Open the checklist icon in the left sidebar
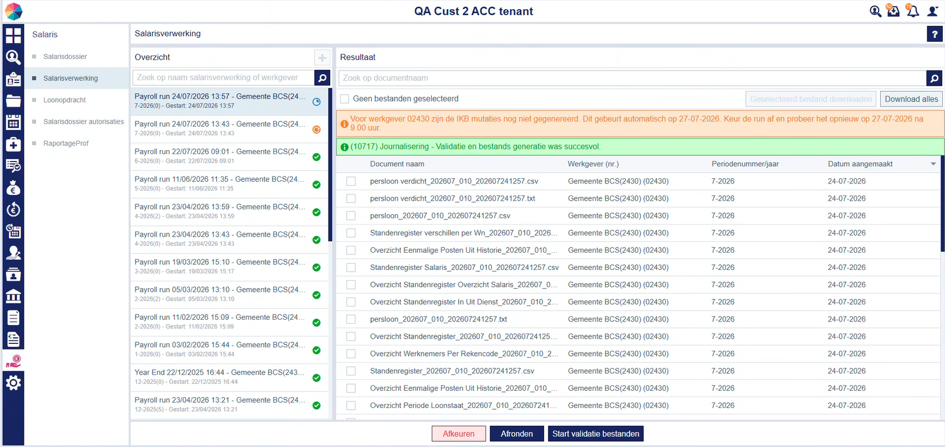The height and width of the screenshot is (447, 945). coord(13,166)
